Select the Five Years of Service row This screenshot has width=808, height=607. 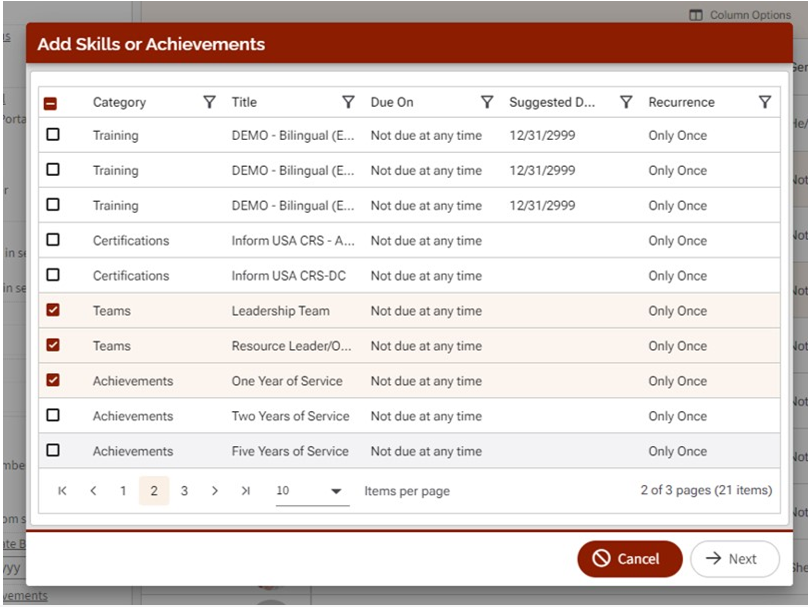pos(53,450)
